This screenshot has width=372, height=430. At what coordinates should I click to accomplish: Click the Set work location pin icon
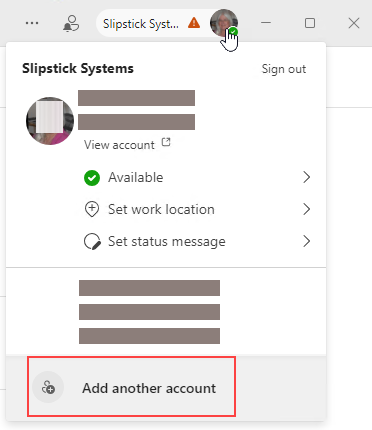click(x=92, y=209)
